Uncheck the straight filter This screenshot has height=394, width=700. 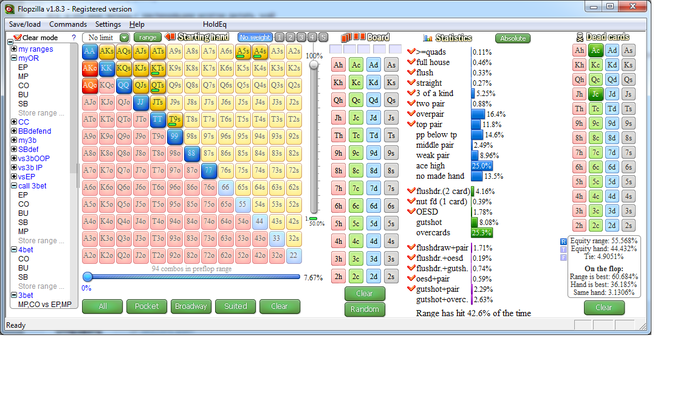(x=411, y=83)
